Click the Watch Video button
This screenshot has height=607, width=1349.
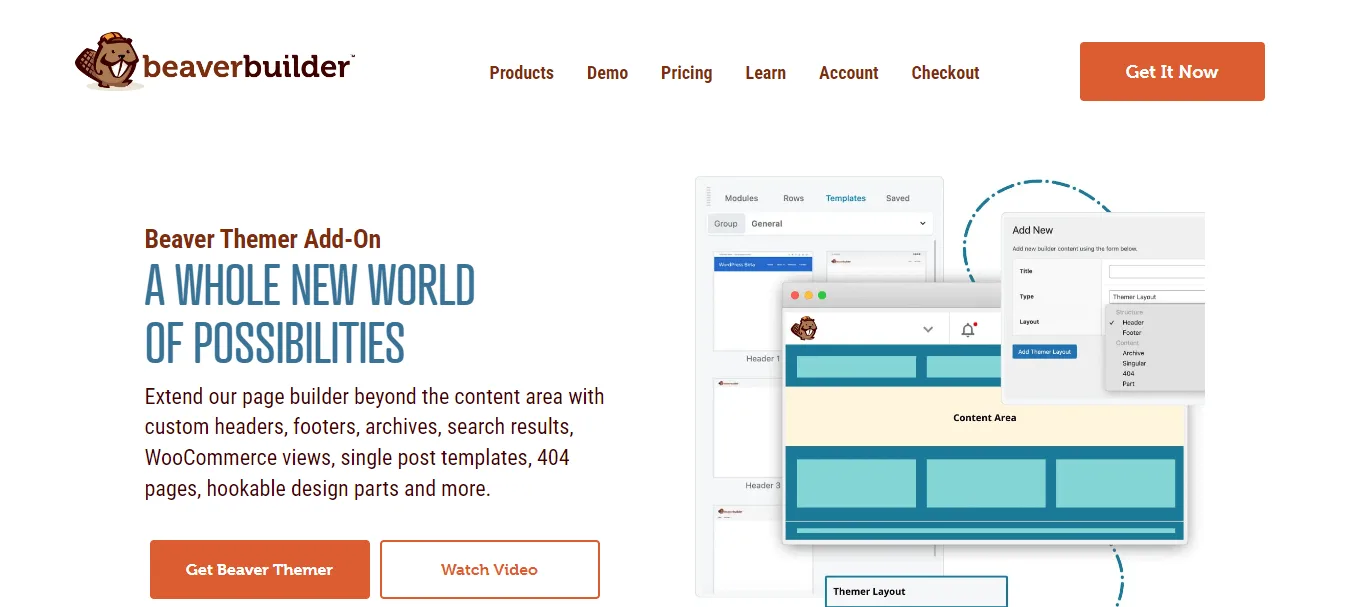490,570
